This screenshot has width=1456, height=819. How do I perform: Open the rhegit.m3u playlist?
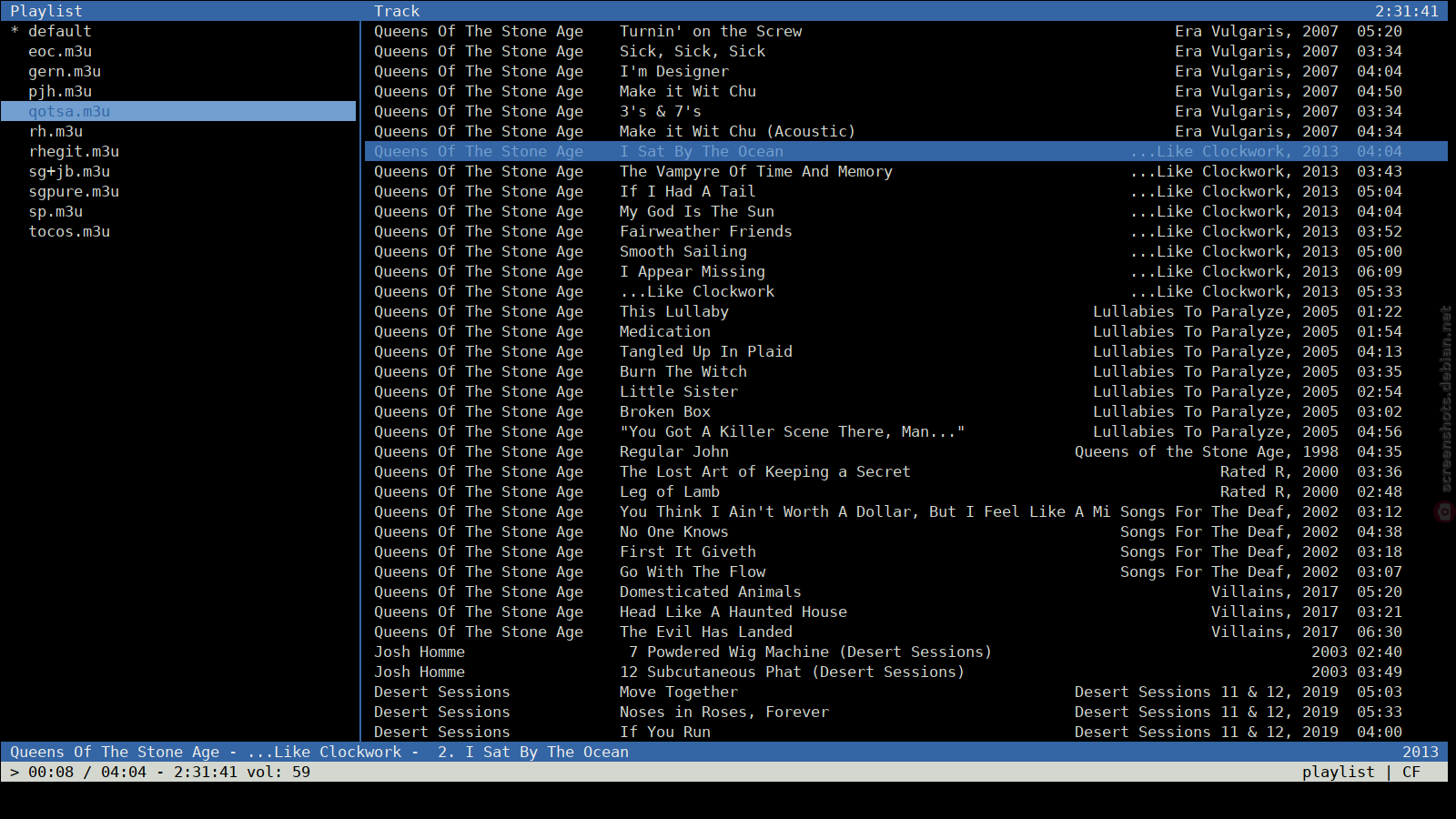(x=178, y=151)
